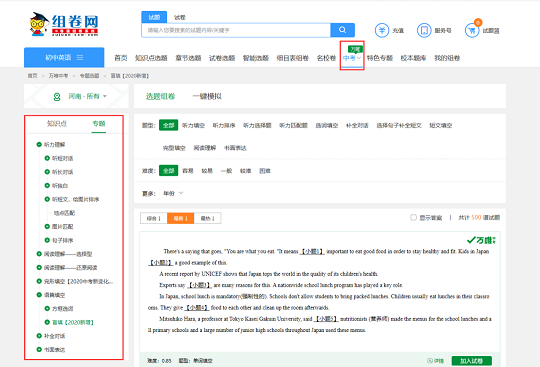Expand the 句子排序 tree node
The image size is (540, 367).
[x=47, y=240]
